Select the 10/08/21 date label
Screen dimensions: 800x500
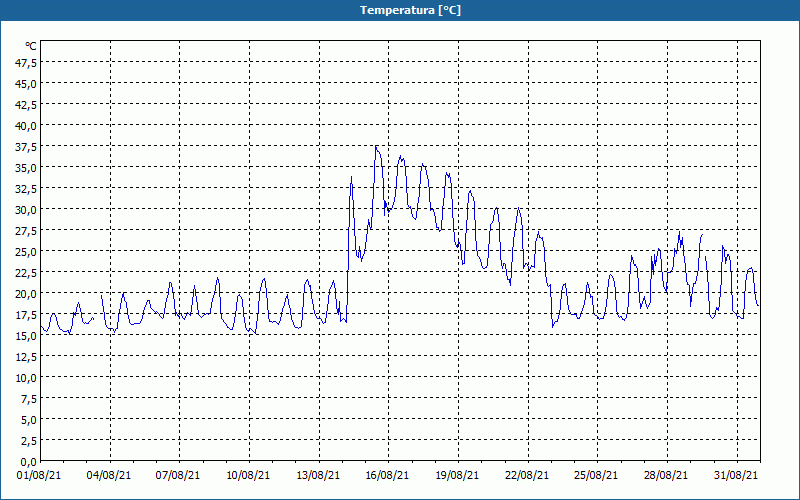coord(248,476)
